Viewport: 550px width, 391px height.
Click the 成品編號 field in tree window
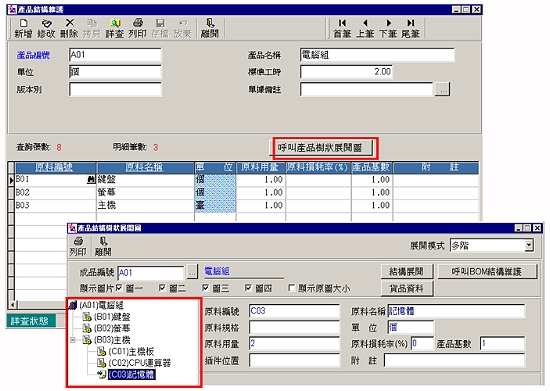151,272
